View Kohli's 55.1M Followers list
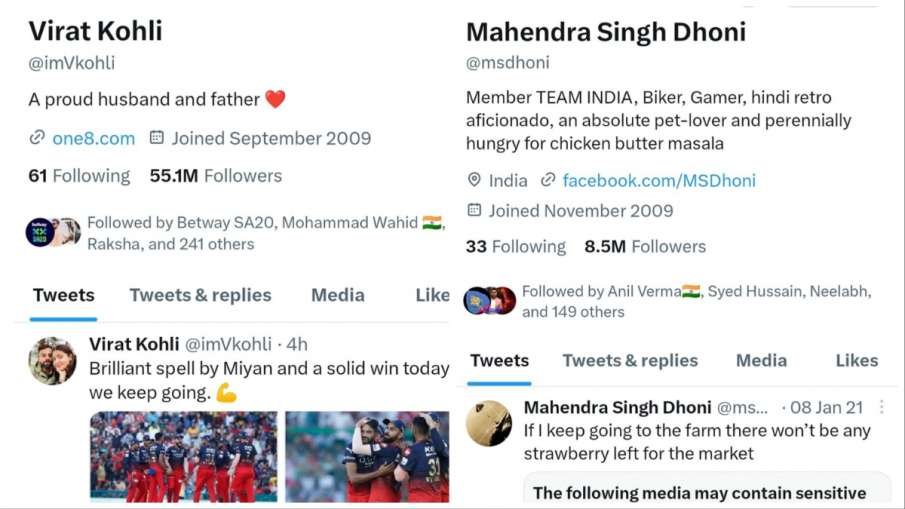905x509 pixels. point(216,176)
